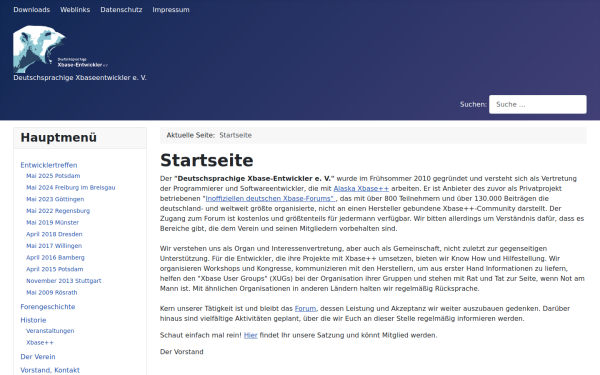The image size is (600, 375).
Task: Select Mai 2025 Potsdam meeting
Action: (x=53, y=176)
